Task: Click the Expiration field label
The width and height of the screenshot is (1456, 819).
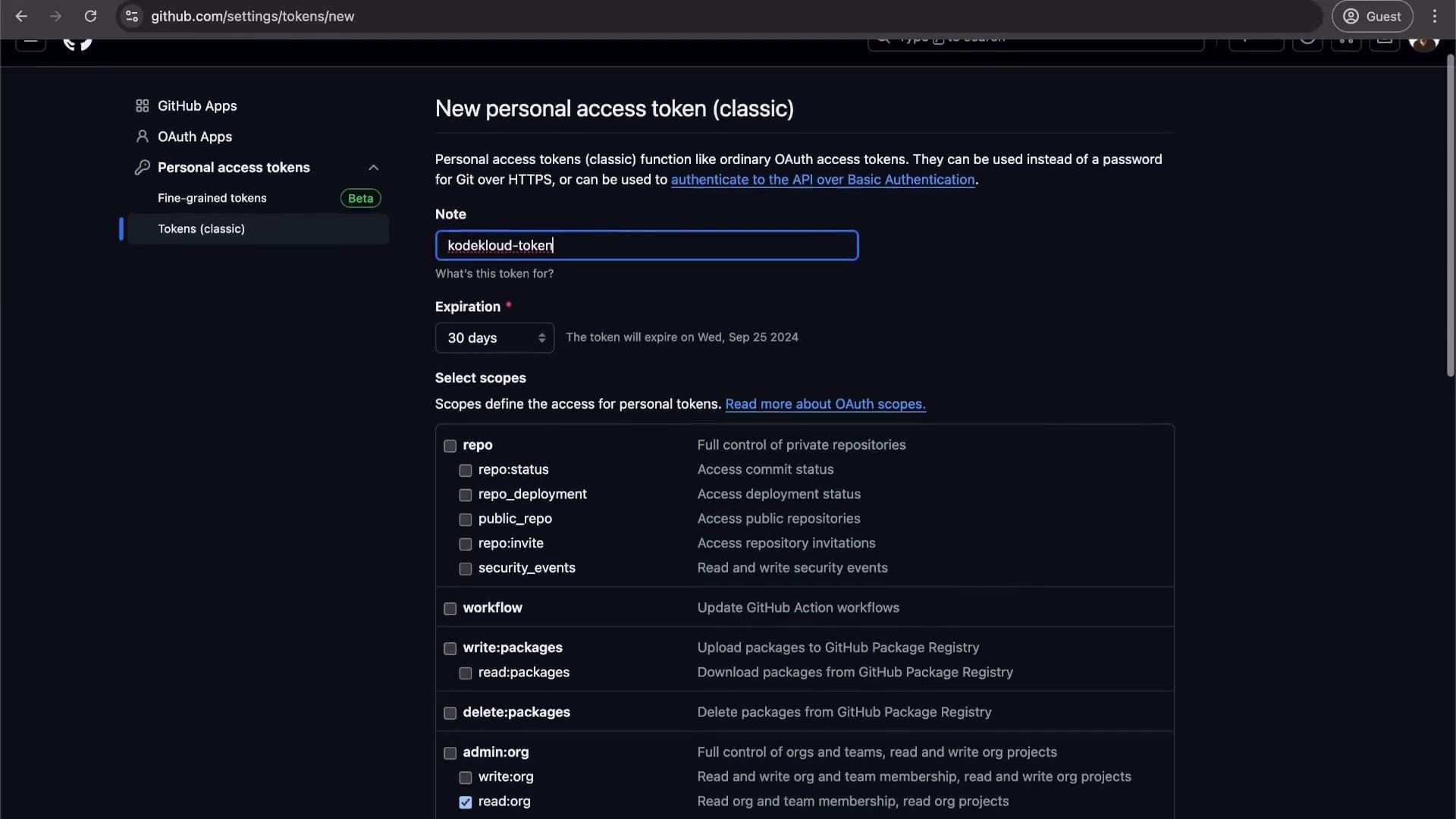Action: (468, 306)
